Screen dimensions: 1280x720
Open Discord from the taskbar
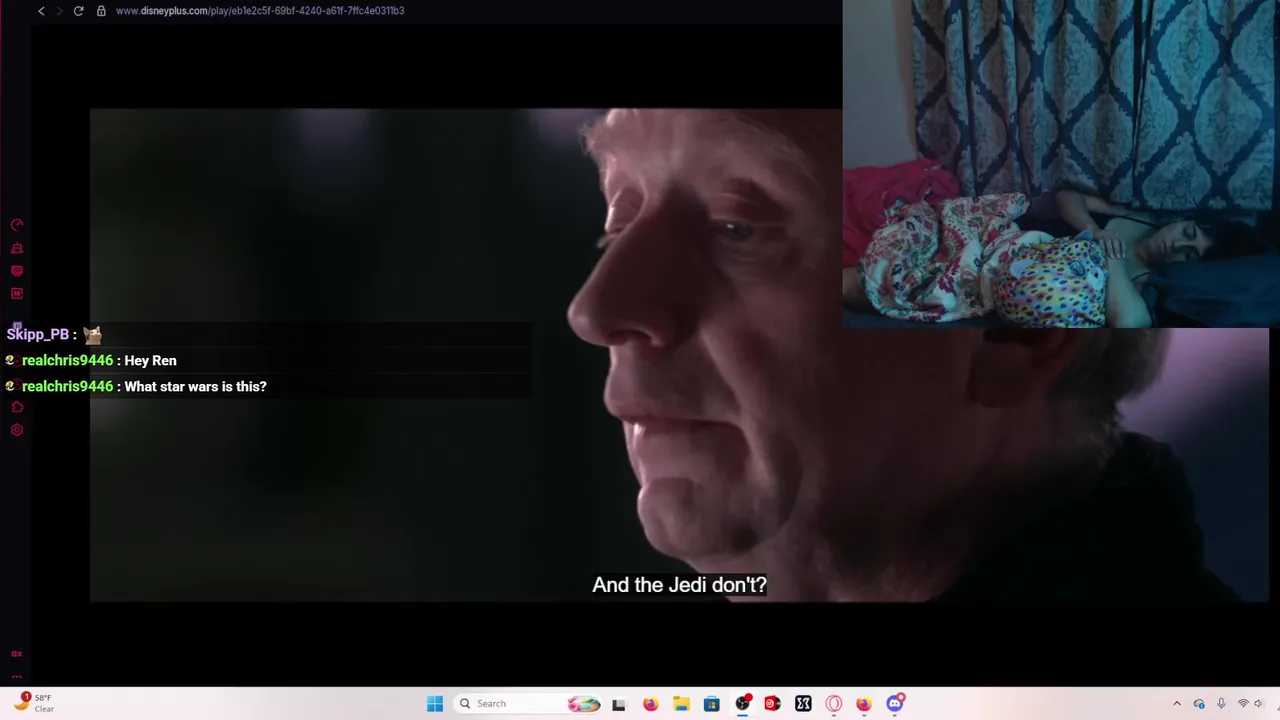pos(895,704)
